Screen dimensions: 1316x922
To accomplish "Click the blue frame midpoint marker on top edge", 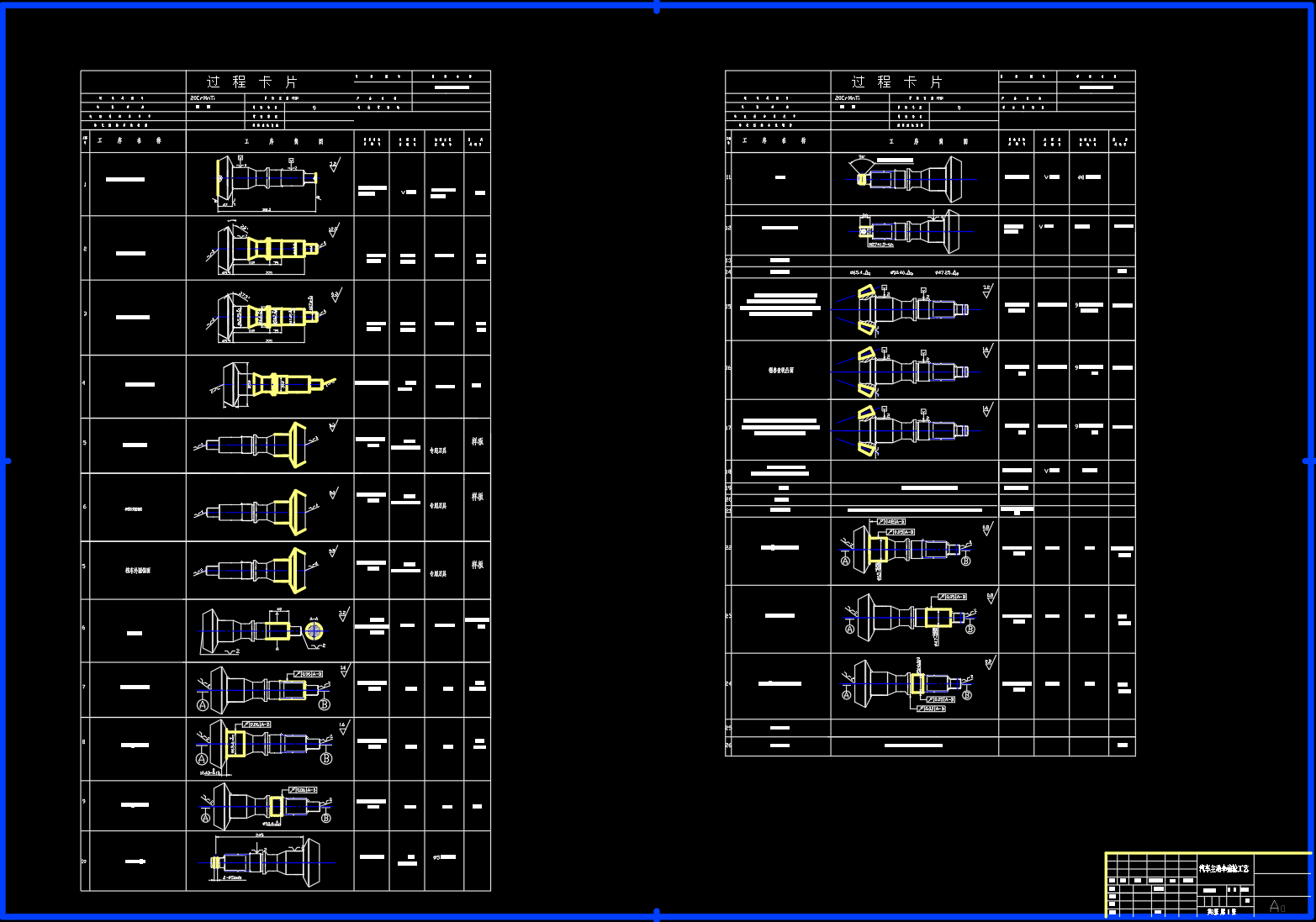I will (x=657, y=7).
